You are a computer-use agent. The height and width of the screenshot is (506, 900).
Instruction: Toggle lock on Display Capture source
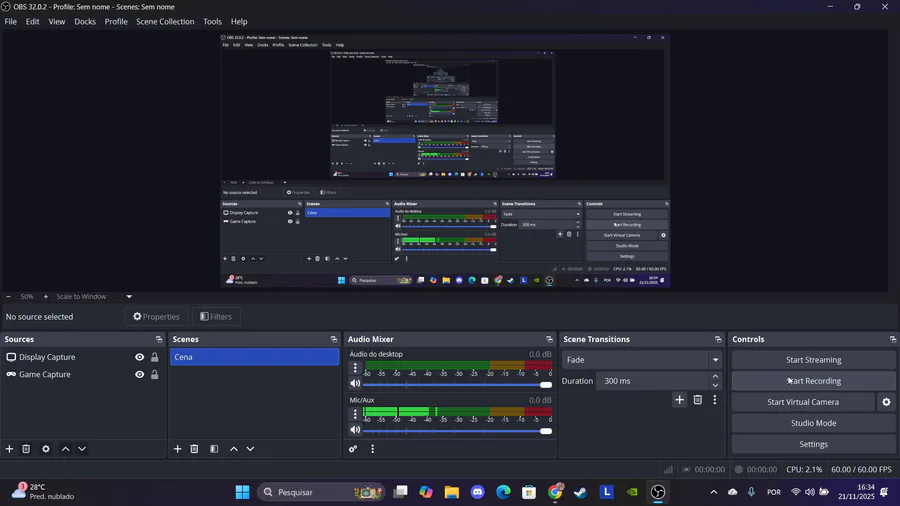[x=154, y=357]
